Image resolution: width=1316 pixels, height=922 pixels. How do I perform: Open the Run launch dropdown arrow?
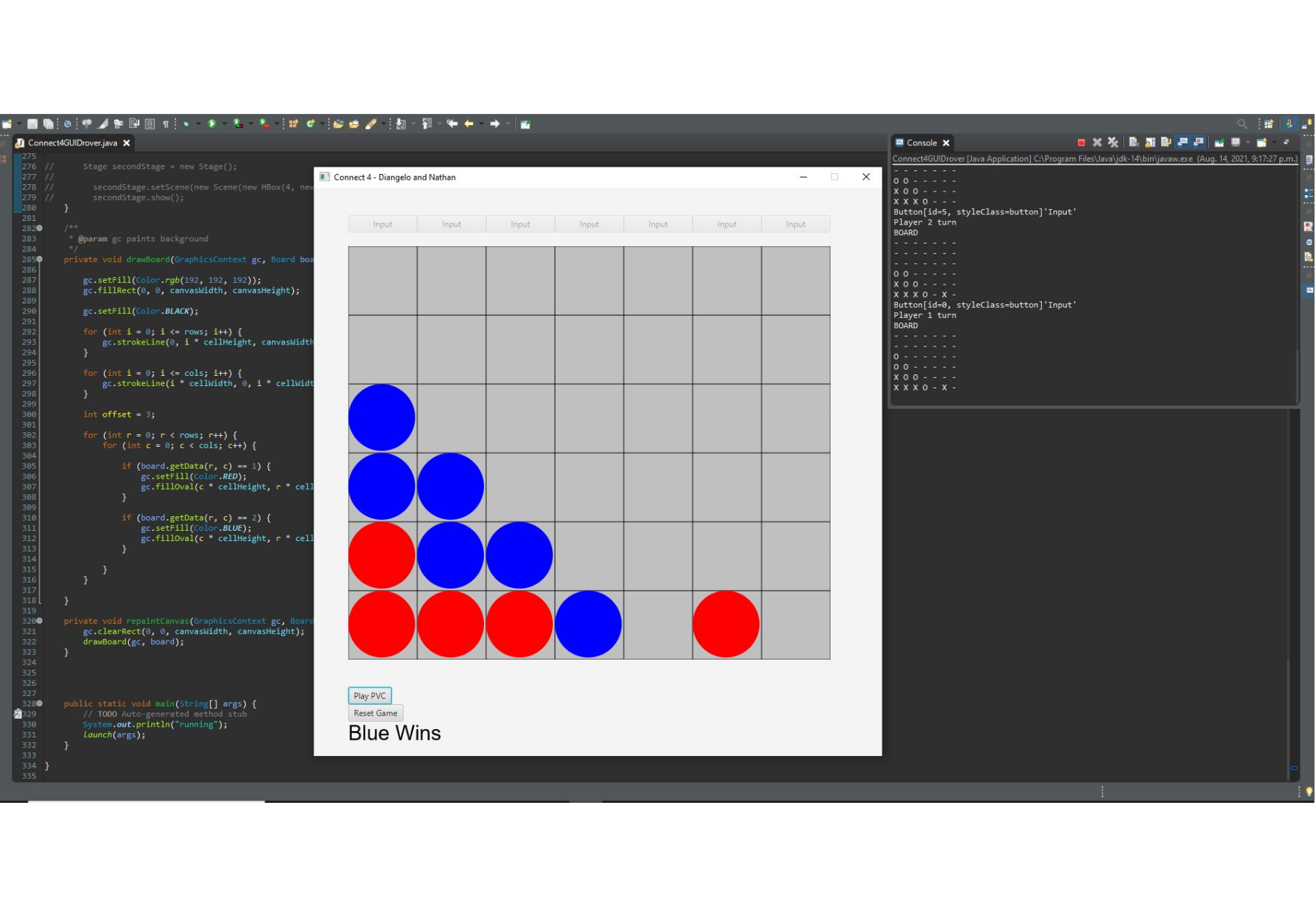(x=224, y=124)
